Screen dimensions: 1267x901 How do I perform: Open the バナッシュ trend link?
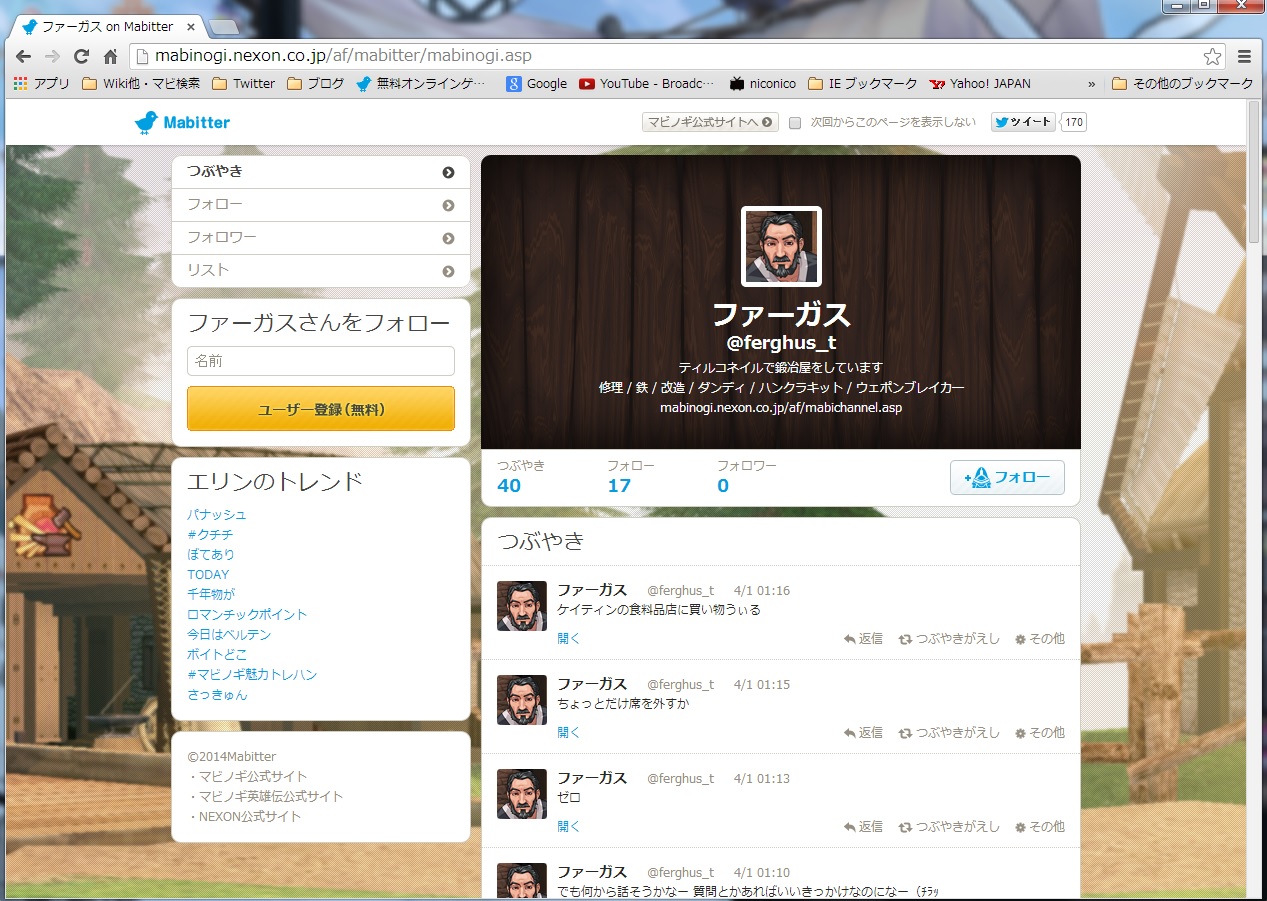click(x=217, y=514)
